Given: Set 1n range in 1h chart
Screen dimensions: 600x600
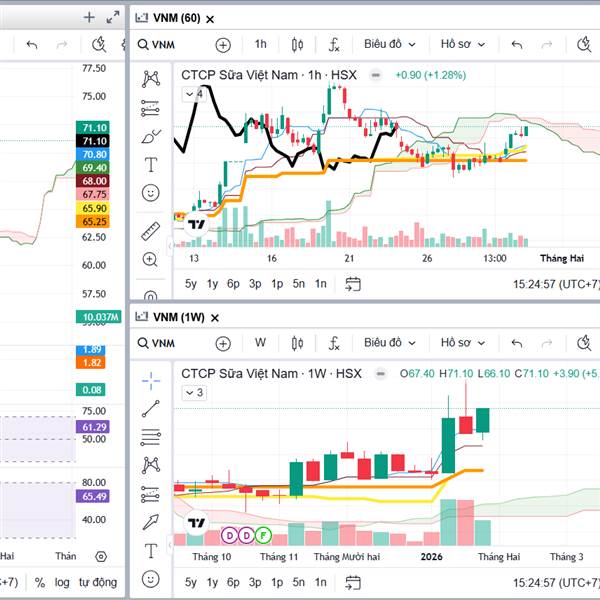Looking at the screenshot, I should tap(321, 284).
